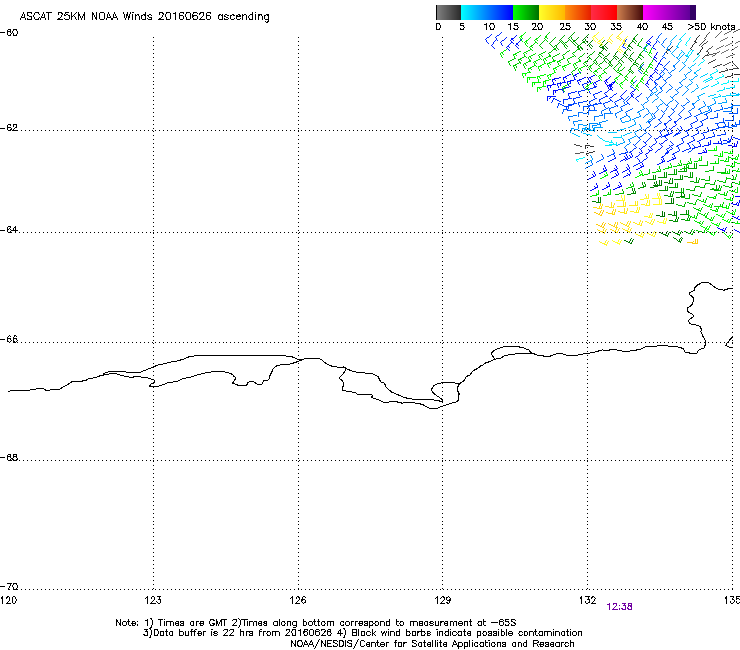Screen dimensions: 740x650
Task: Click the '>50 knots' legend label
Action: click(711, 27)
